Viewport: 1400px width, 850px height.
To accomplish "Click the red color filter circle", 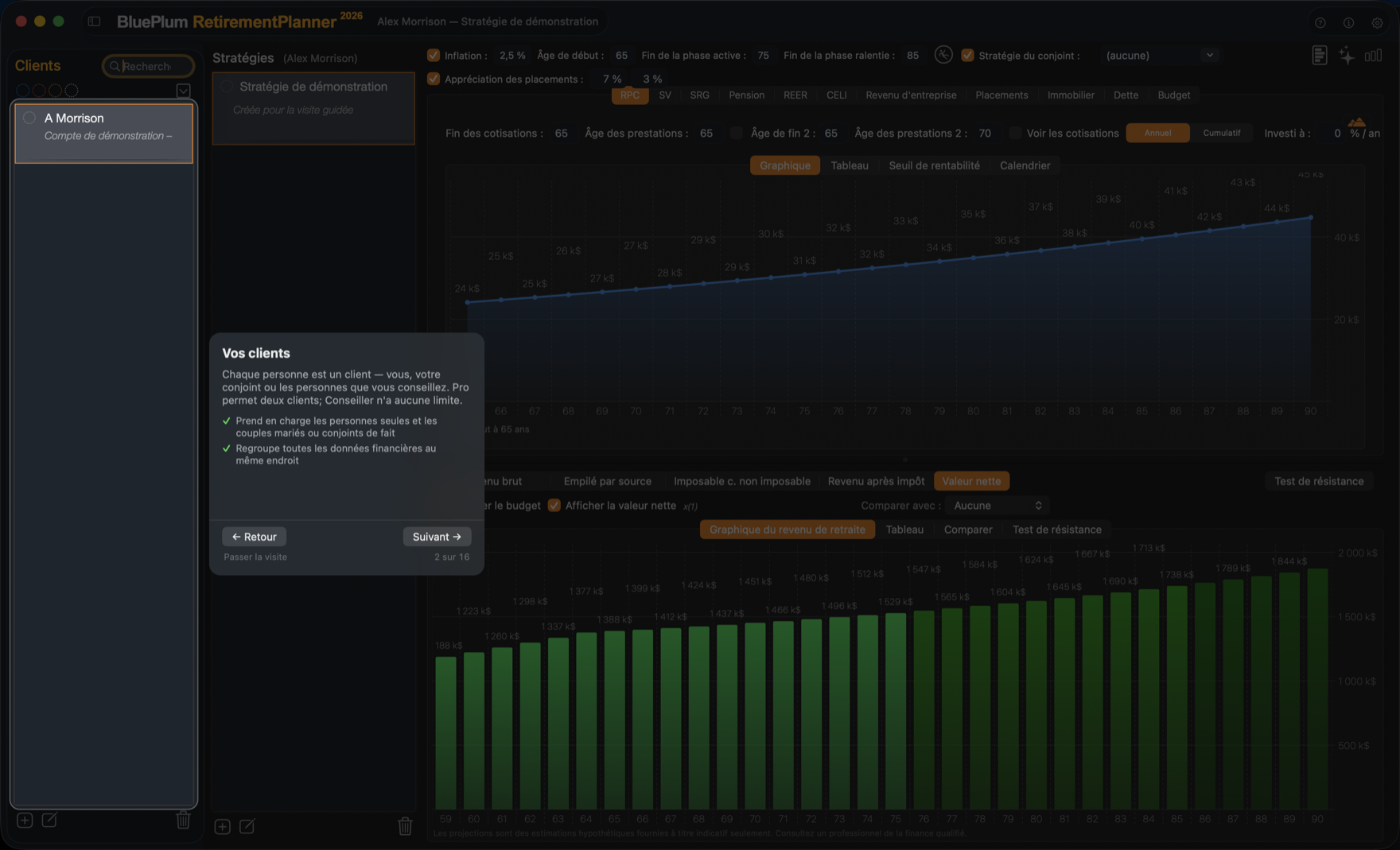I will (40, 91).
